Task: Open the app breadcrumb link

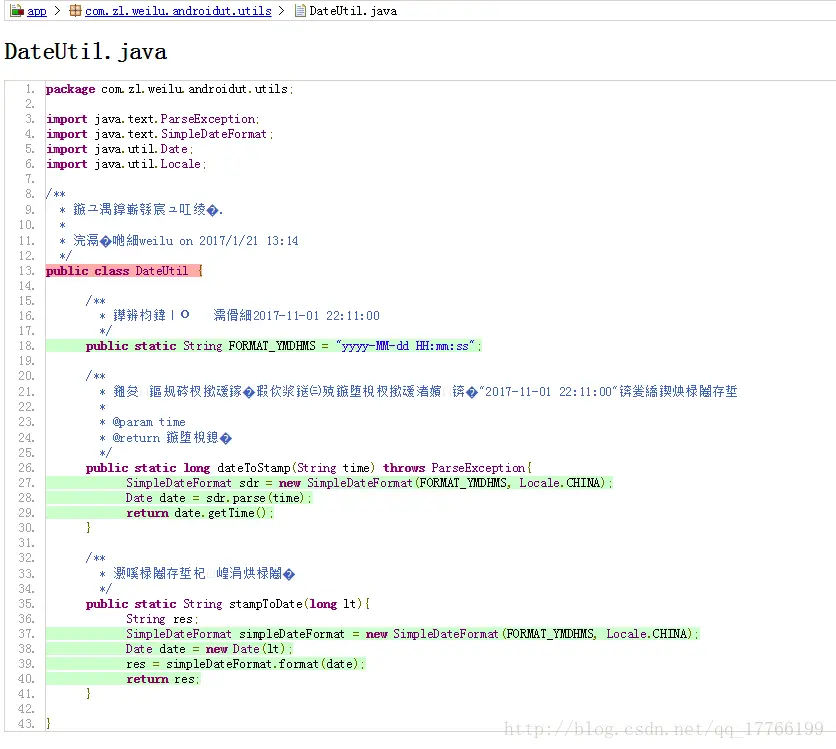Action: point(37,11)
